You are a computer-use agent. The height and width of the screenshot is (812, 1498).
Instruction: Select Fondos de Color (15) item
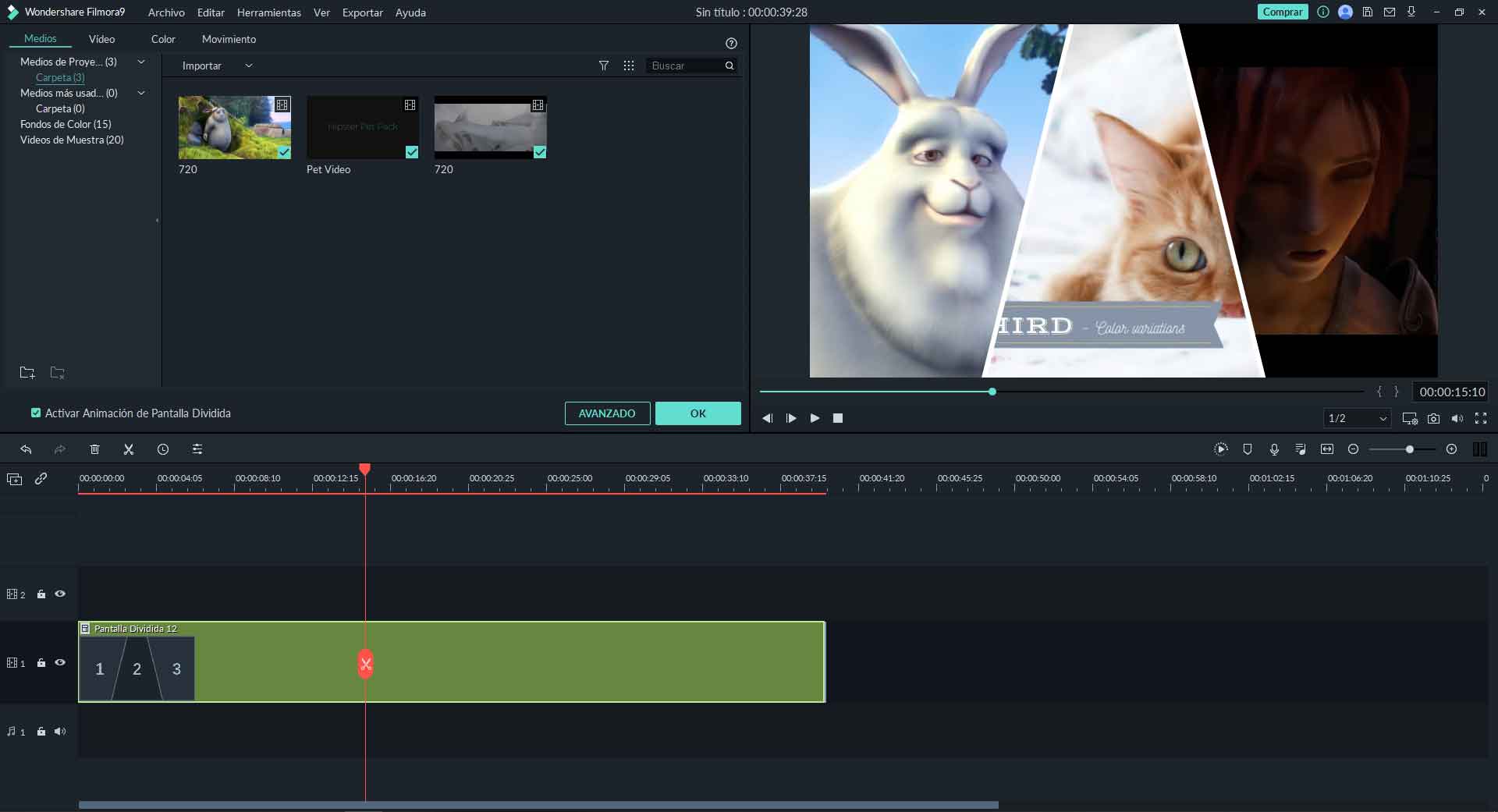pos(66,124)
